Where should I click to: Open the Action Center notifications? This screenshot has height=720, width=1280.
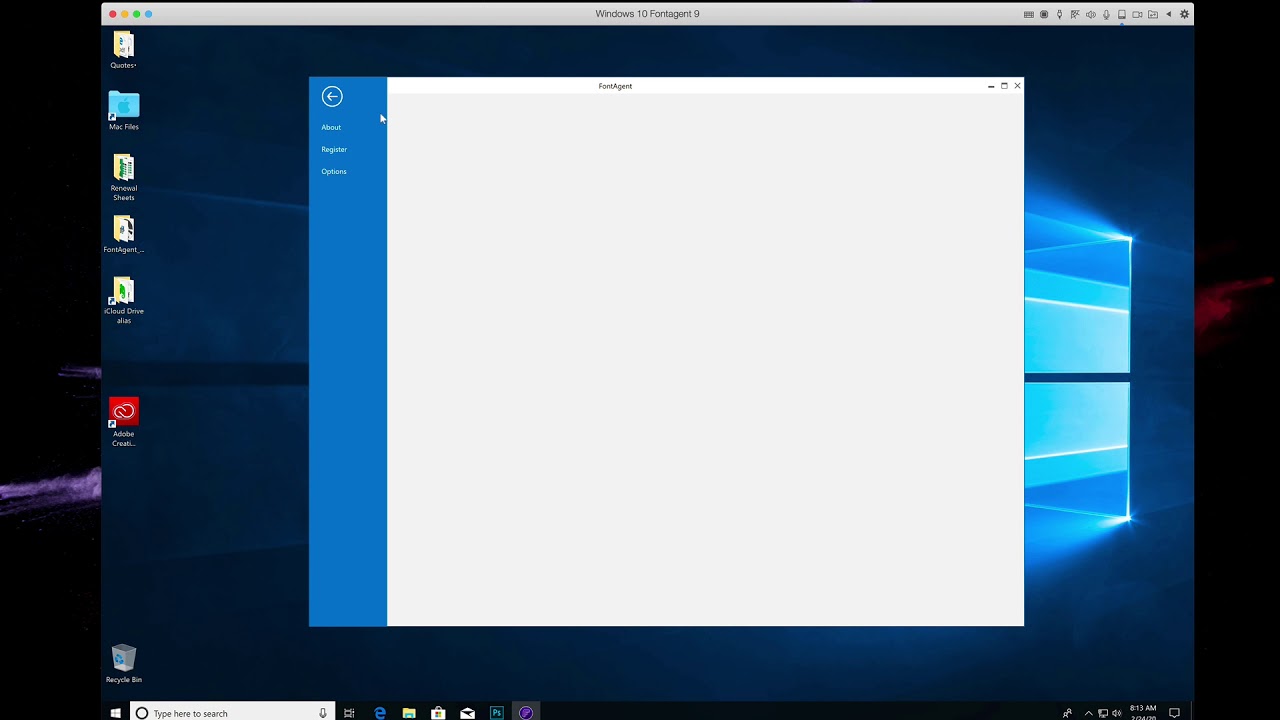tap(1175, 714)
